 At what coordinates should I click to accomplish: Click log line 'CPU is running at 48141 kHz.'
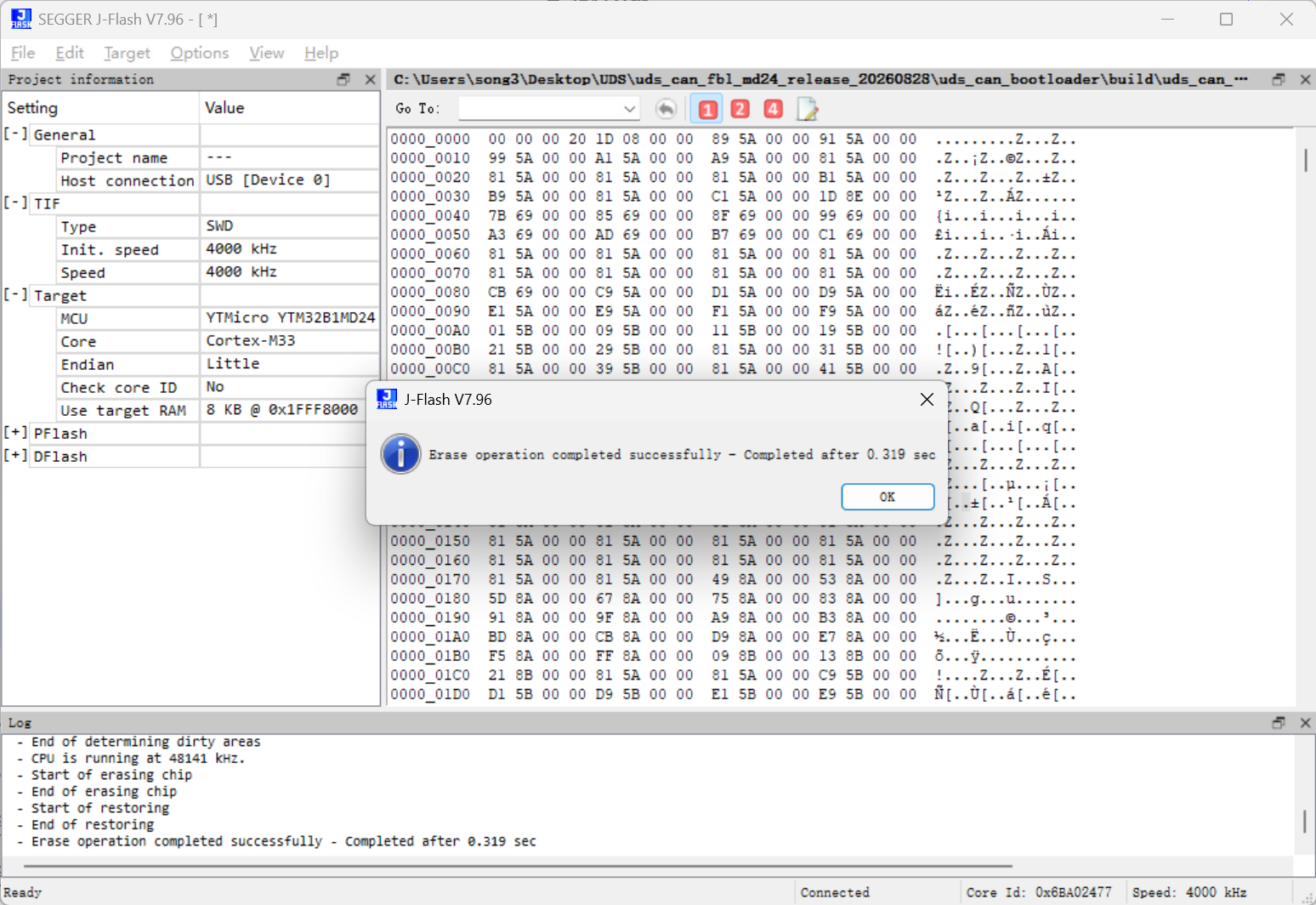pos(139,758)
